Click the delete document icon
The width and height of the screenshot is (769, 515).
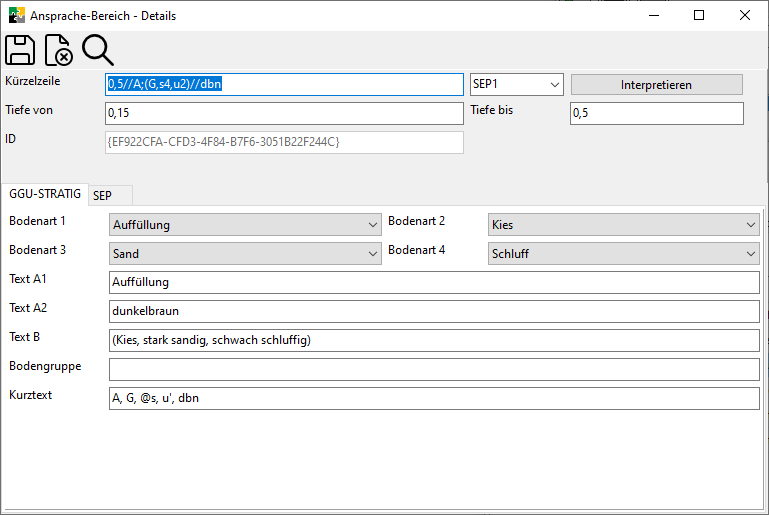[x=58, y=50]
